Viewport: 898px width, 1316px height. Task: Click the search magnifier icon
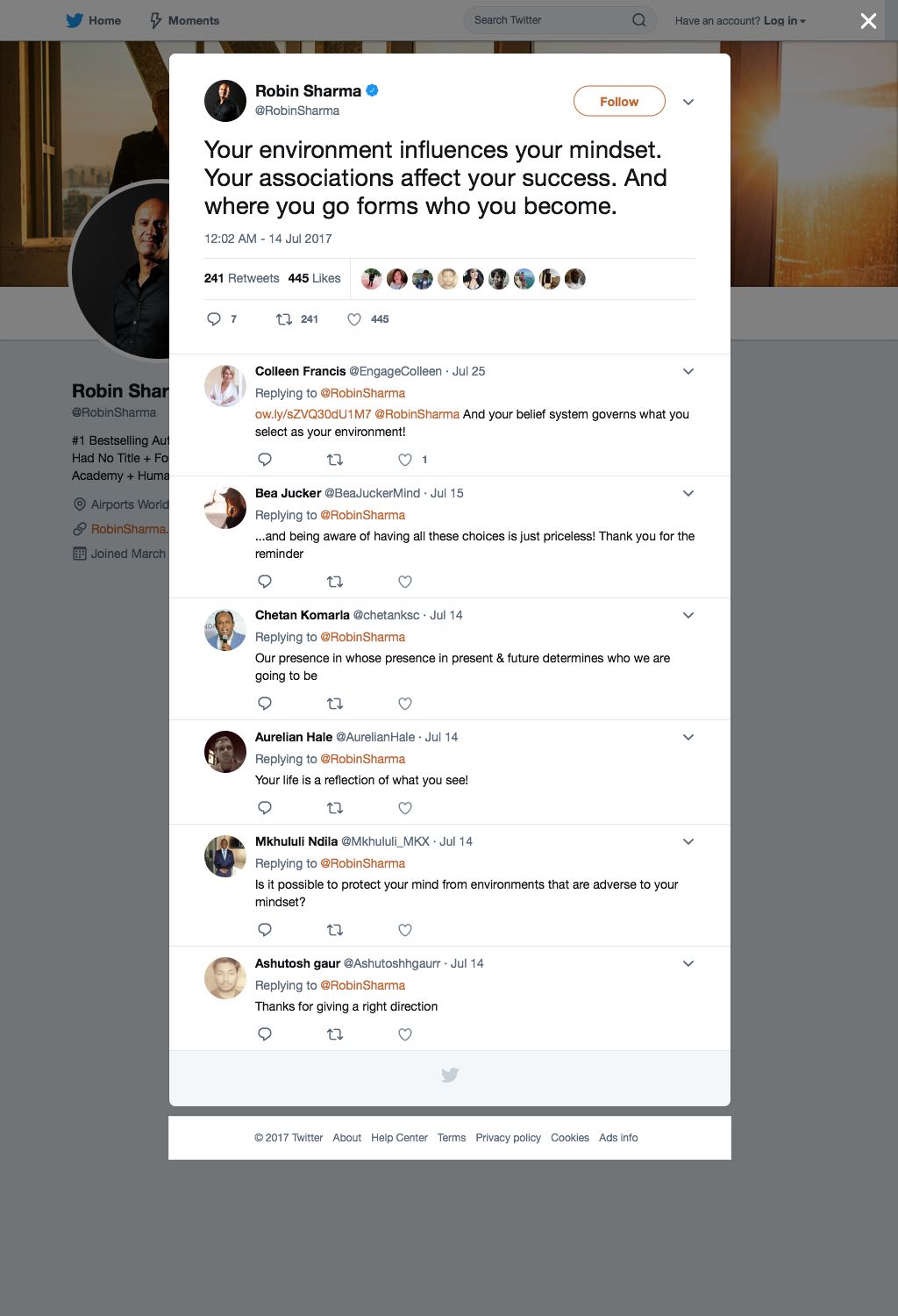pyautogui.click(x=639, y=20)
